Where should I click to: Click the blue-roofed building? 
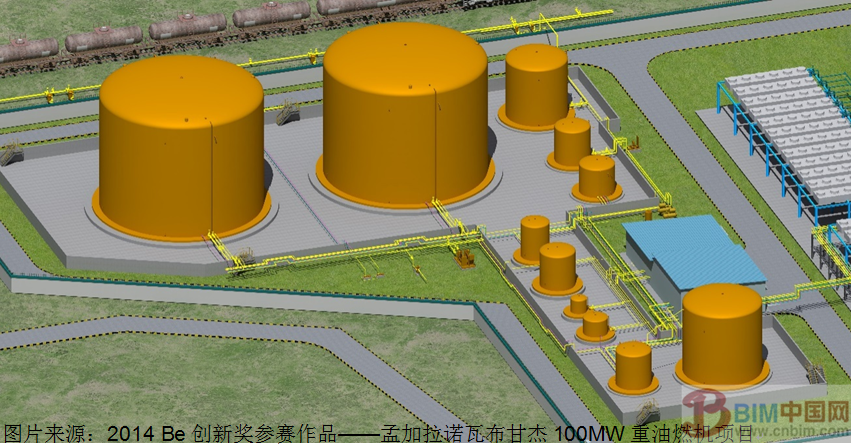[692, 253]
